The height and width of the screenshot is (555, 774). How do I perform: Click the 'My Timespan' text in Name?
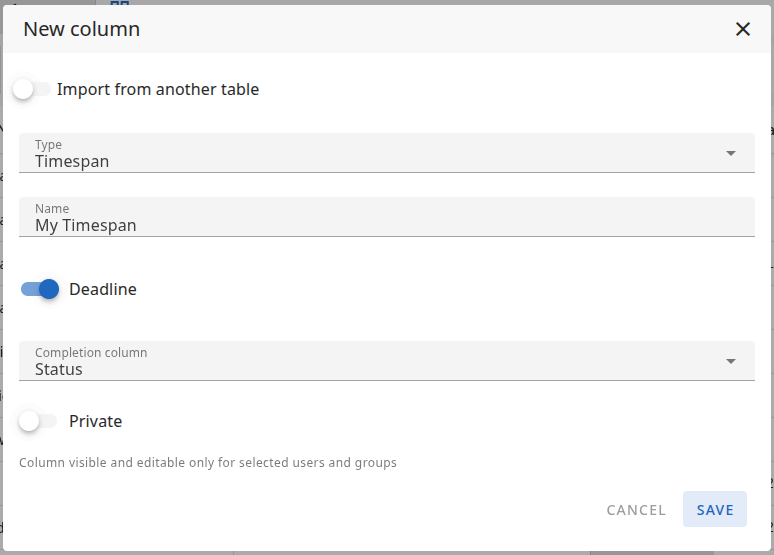[86, 225]
